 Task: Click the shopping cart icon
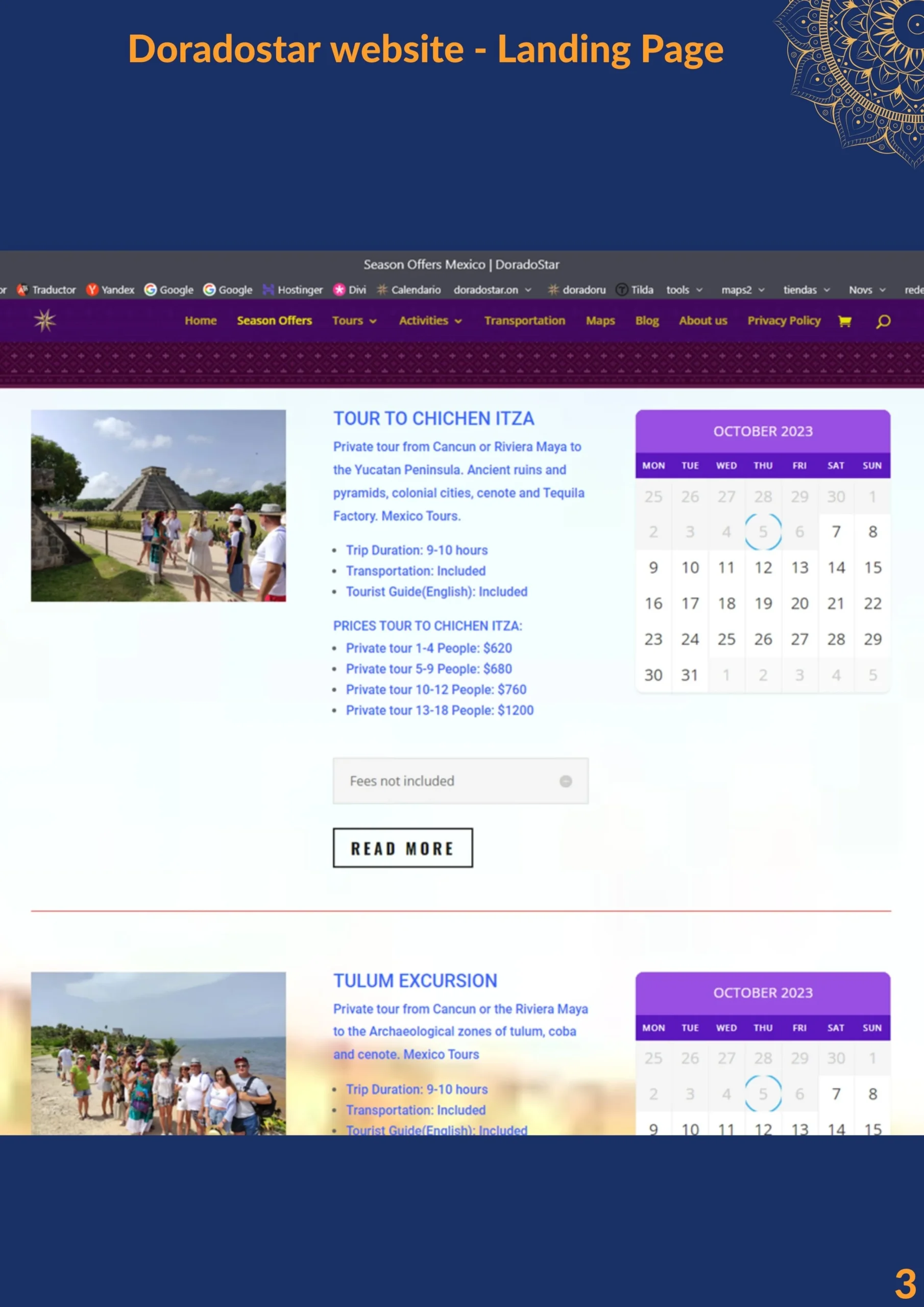point(844,321)
